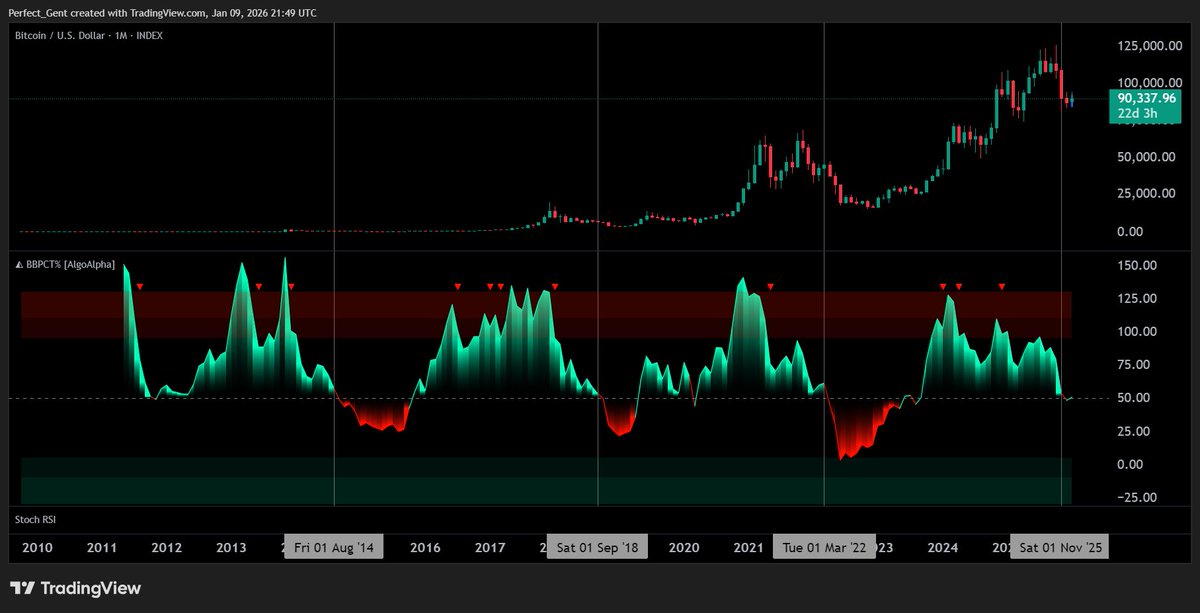Click the 125.00 indicator axis value
1200x613 pixels.
[x=1139, y=298]
